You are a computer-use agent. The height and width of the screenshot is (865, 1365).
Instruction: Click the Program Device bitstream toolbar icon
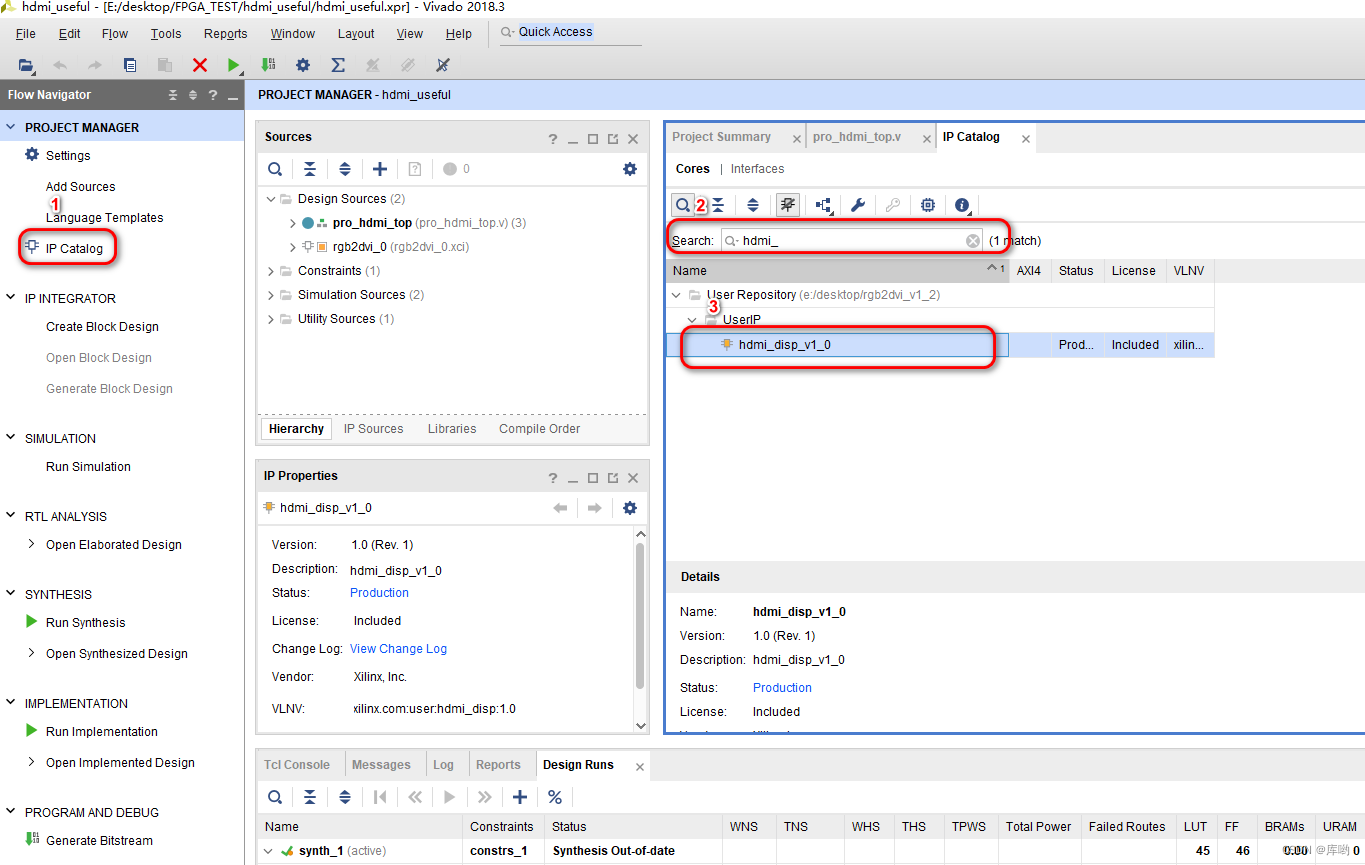pyautogui.click(x=268, y=65)
